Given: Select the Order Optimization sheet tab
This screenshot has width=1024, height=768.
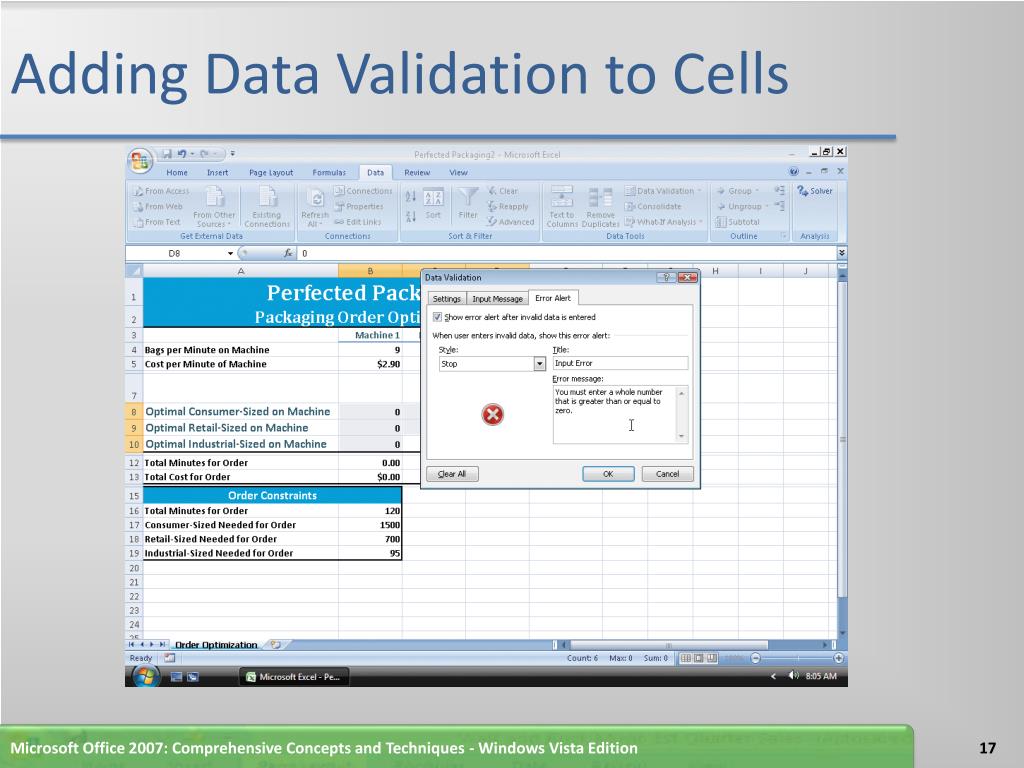Looking at the screenshot, I should [216, 645].
